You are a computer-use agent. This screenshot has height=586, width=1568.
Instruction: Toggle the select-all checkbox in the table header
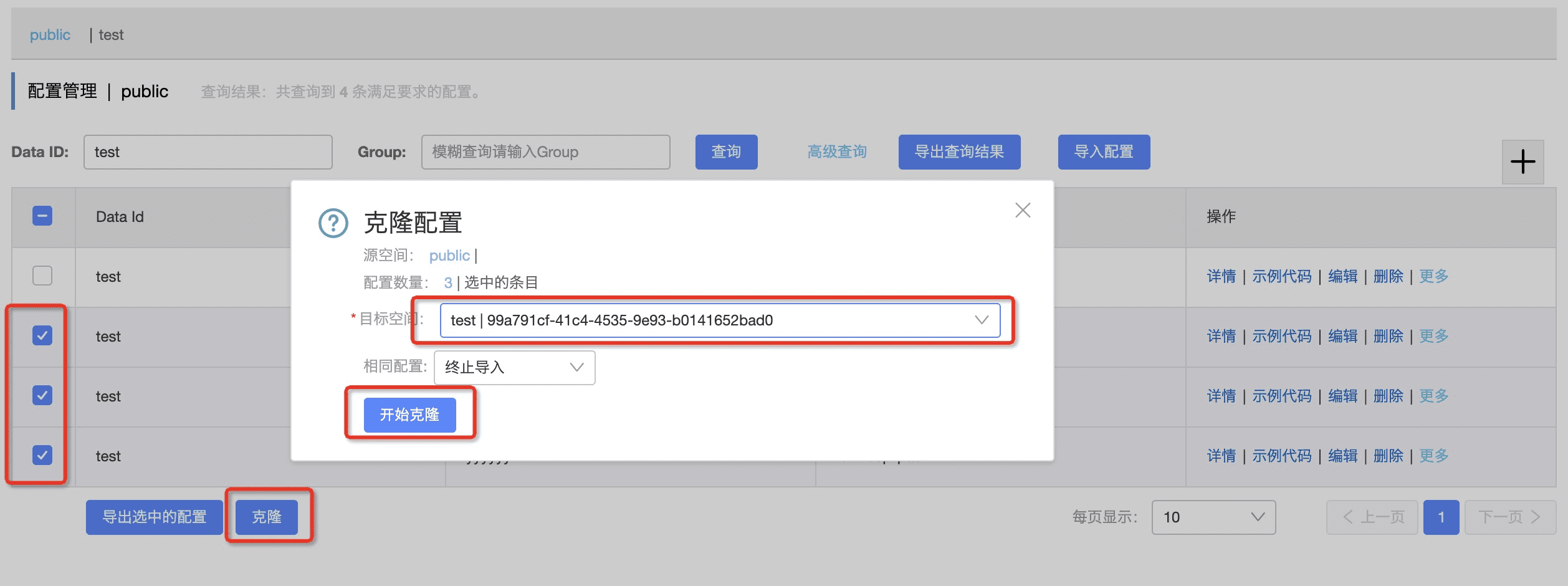click(x=42, y=216)
